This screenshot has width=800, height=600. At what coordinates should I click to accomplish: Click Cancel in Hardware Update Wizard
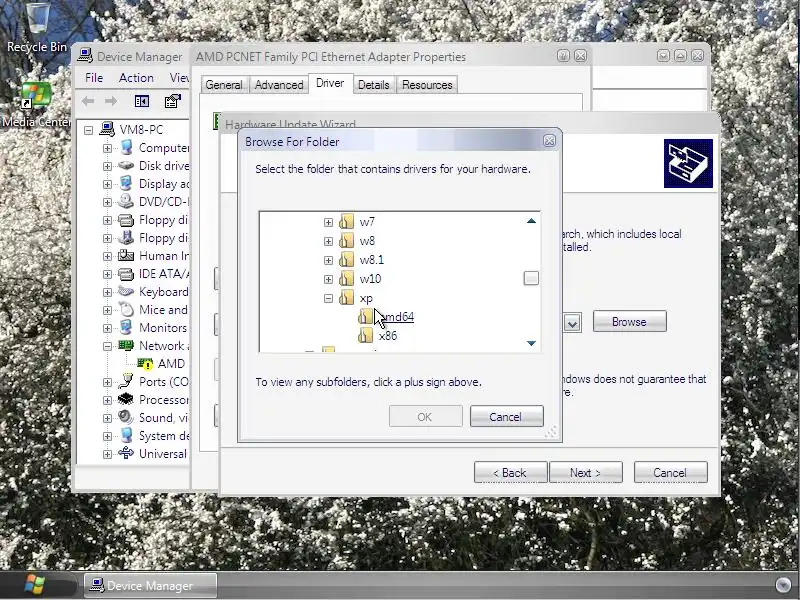coord(670,472)
